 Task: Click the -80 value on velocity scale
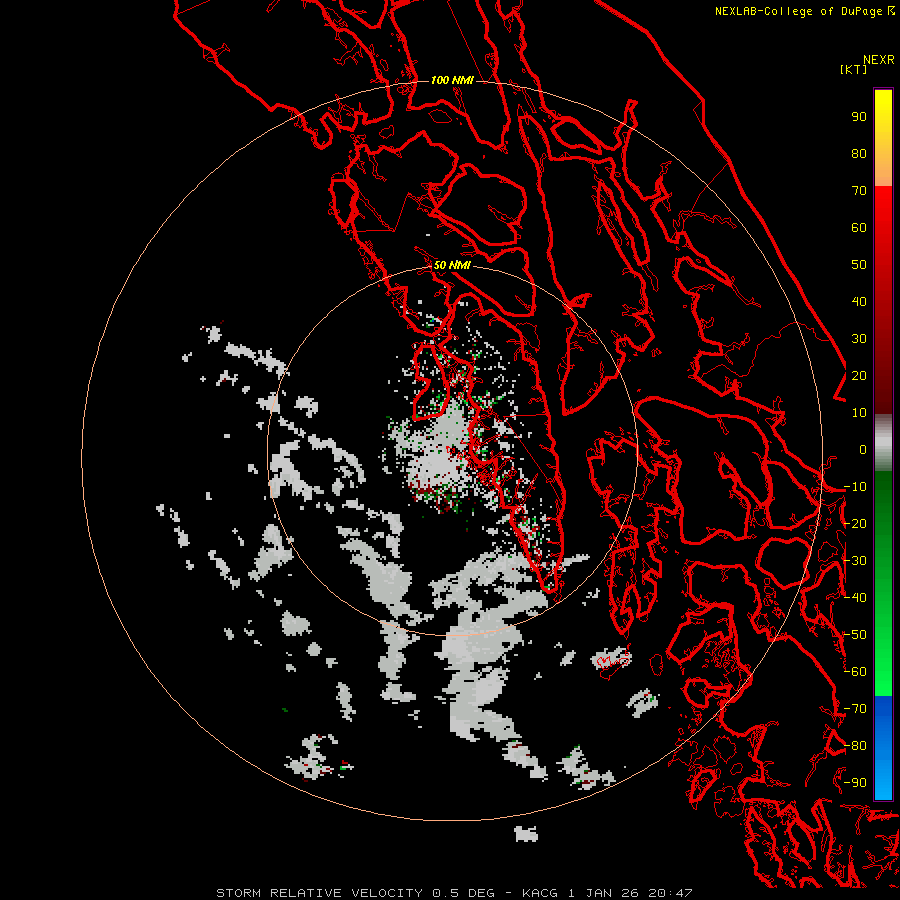click(x=855, y=746)
